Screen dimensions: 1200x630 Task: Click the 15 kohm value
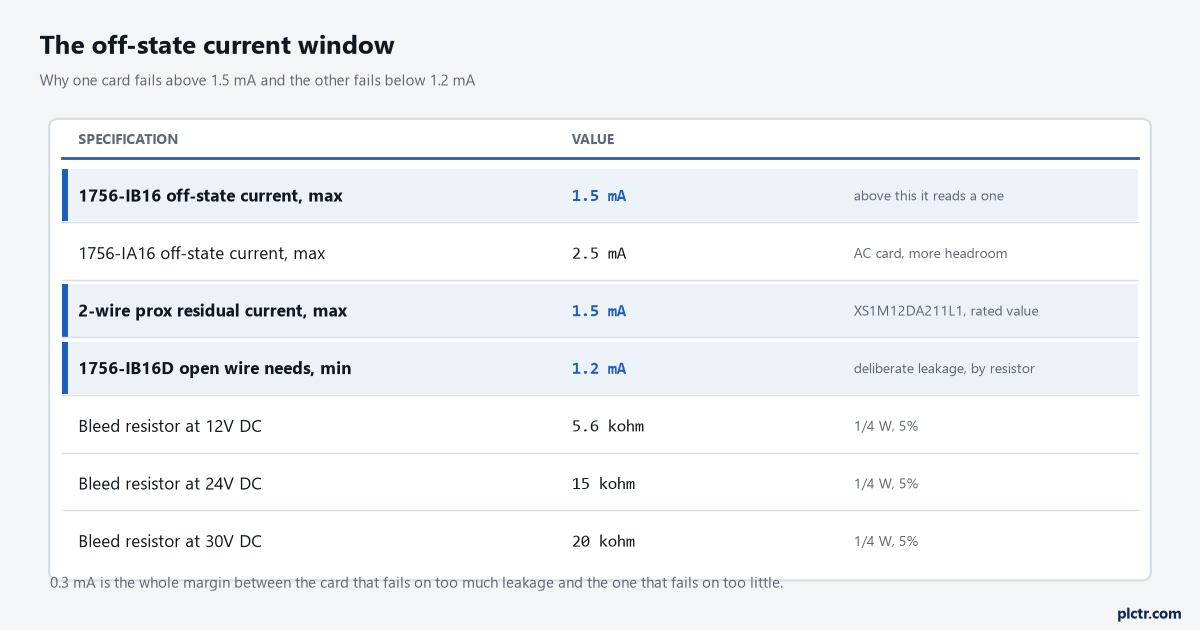pyautogui.click(x=603, y=484)
